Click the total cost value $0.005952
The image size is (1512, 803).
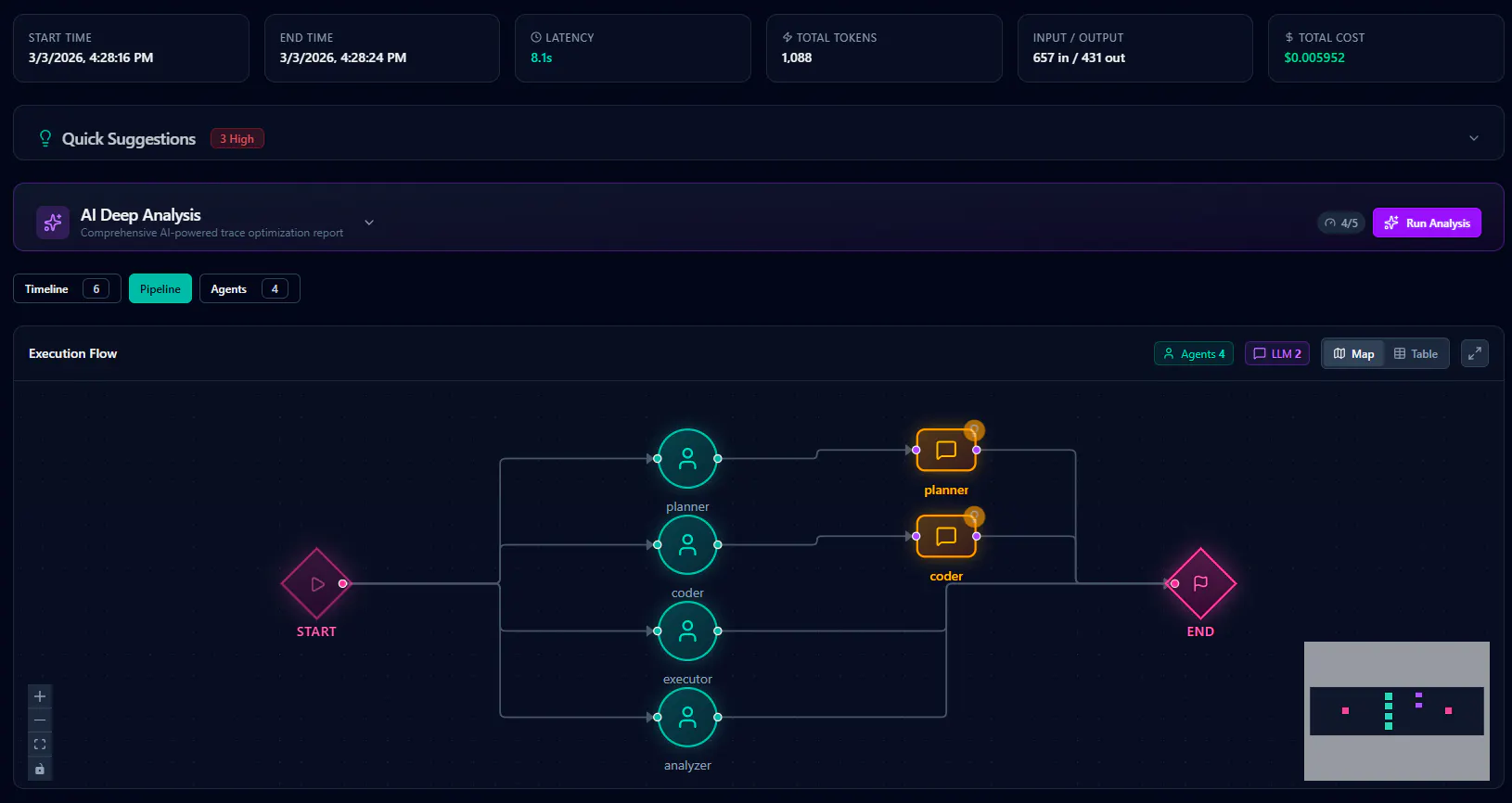tap(1314, 57)
